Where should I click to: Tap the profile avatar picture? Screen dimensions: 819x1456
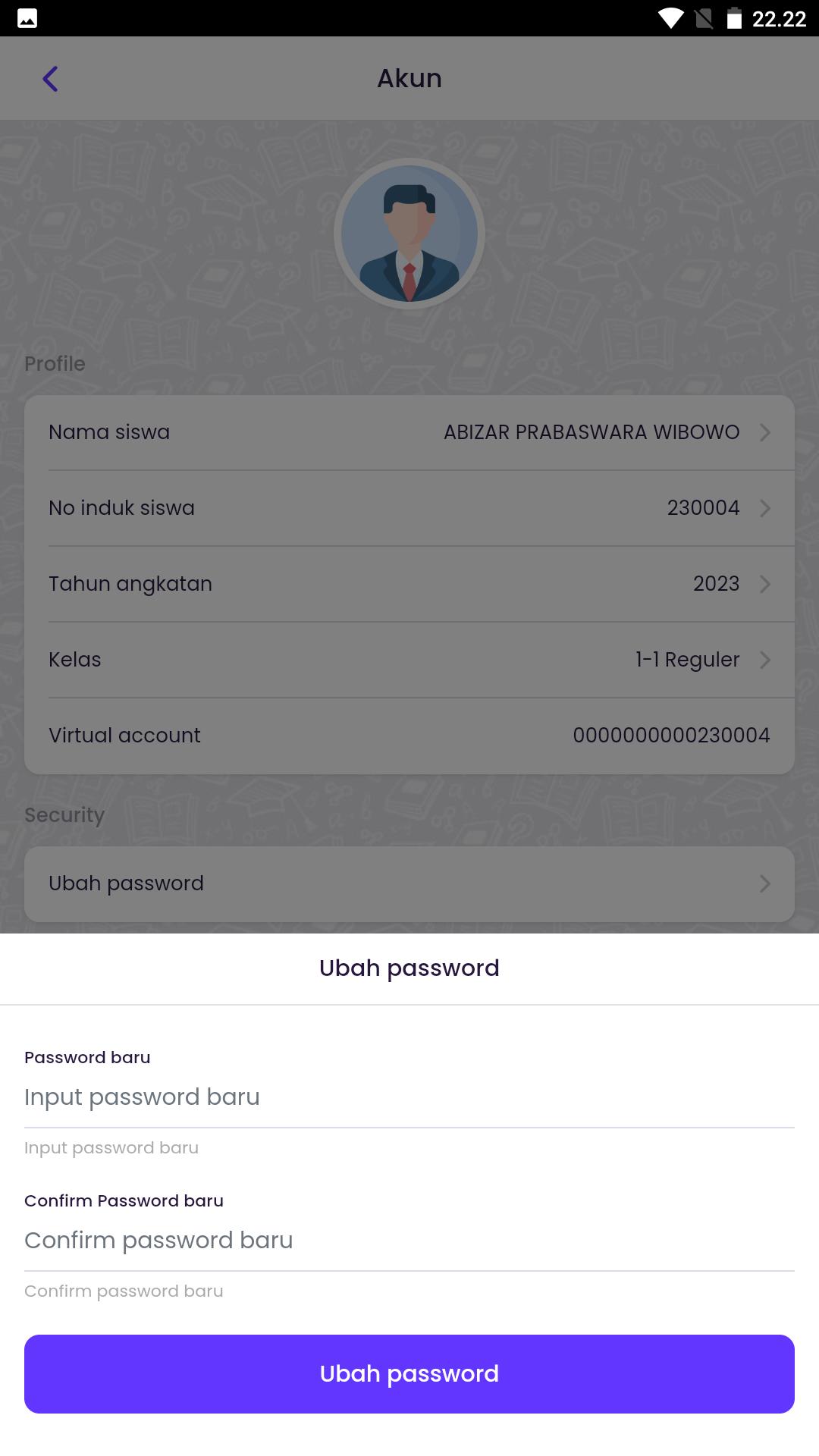click(409, 234)
